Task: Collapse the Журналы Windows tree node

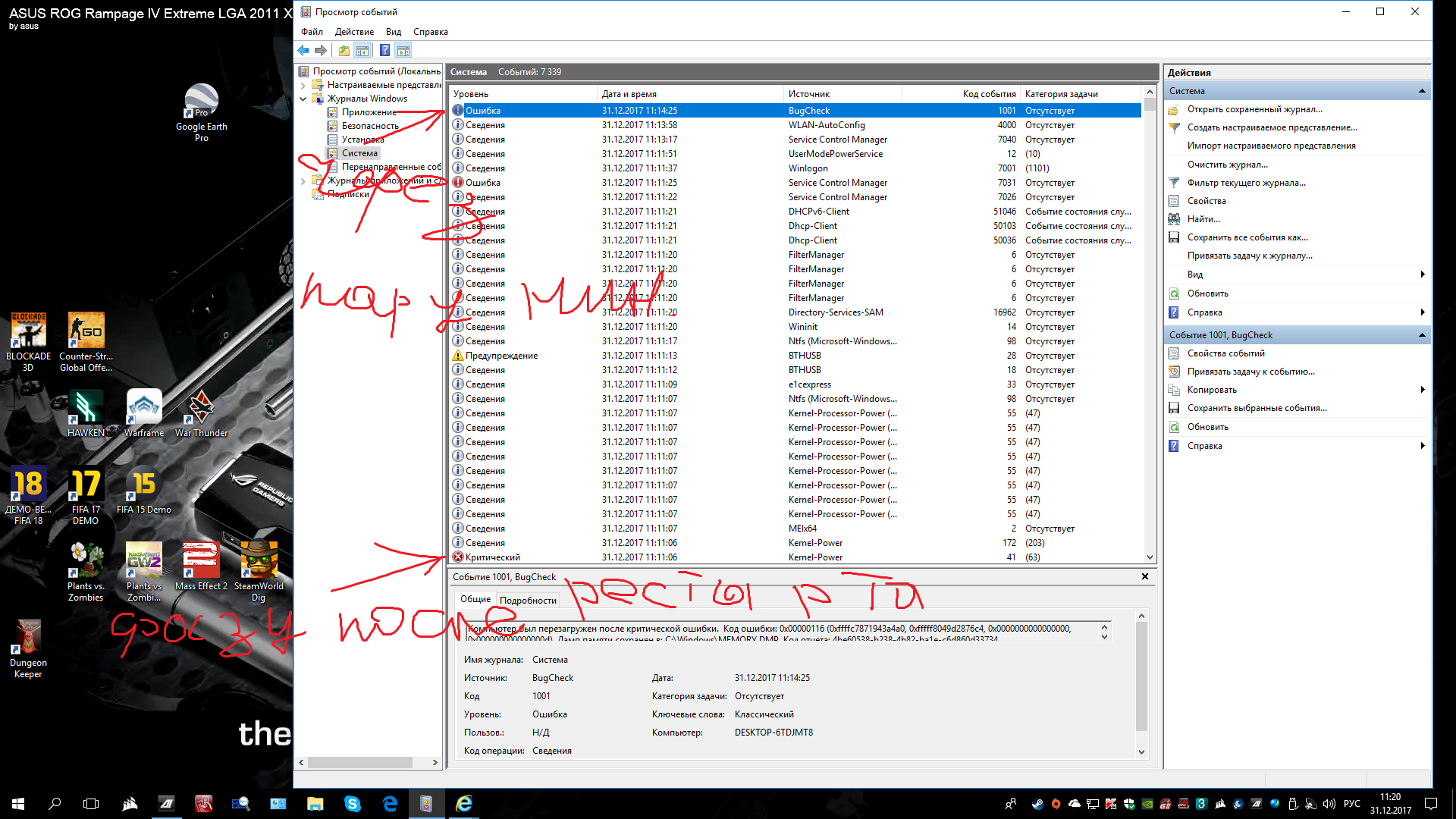Action: [303, 99]
